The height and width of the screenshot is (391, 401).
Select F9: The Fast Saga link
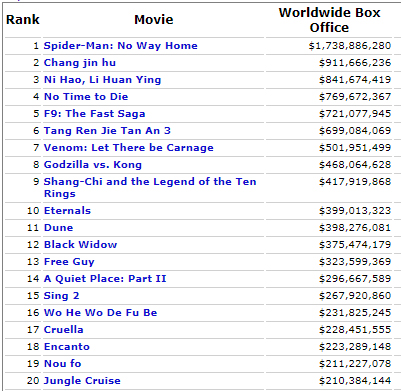tap(94, 114)
